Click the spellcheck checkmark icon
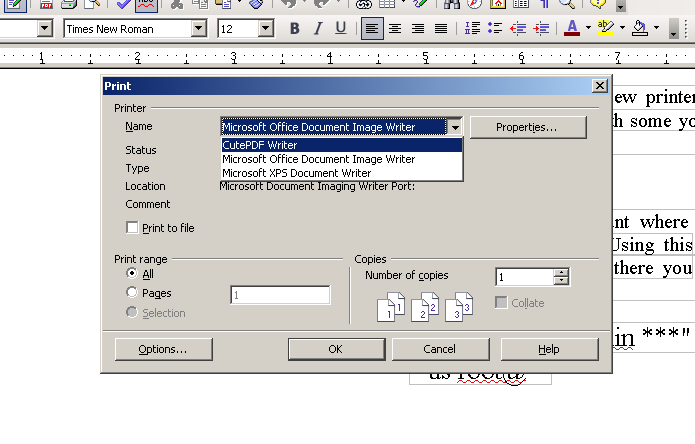 point(123,4)
